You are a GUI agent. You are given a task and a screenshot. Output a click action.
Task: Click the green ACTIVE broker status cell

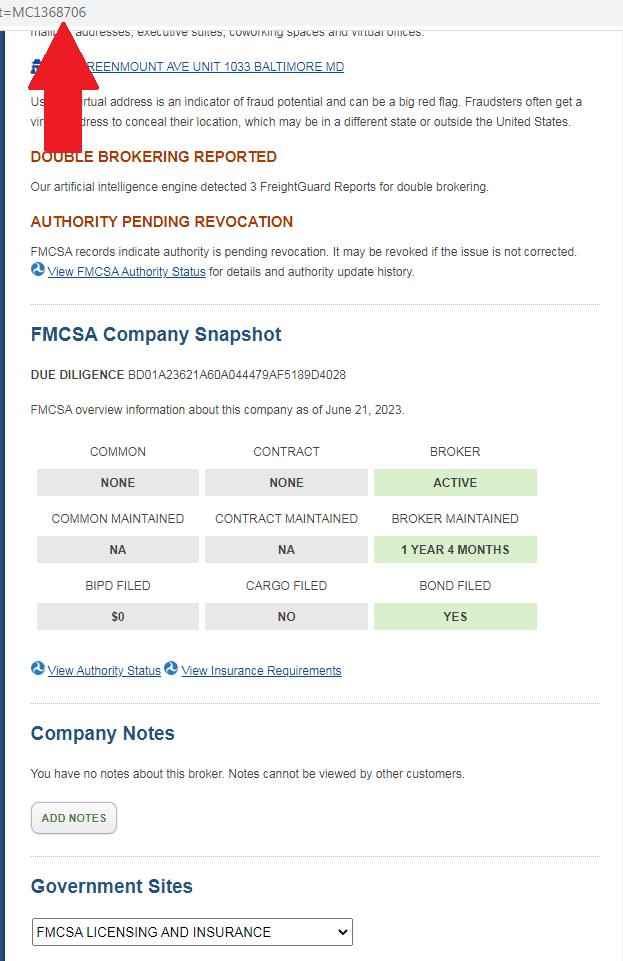pos(455,483)
